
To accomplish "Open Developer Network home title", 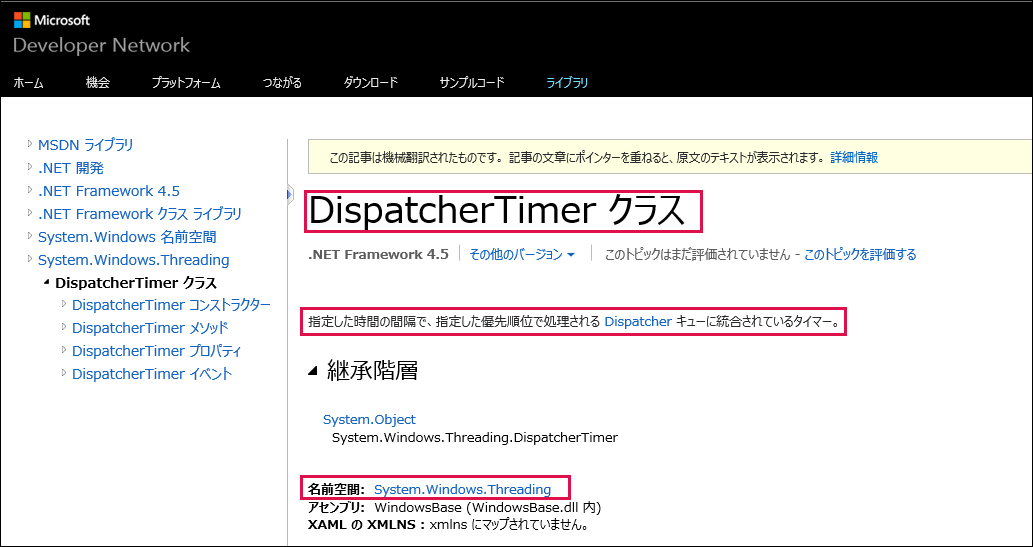I will (101, 45).
